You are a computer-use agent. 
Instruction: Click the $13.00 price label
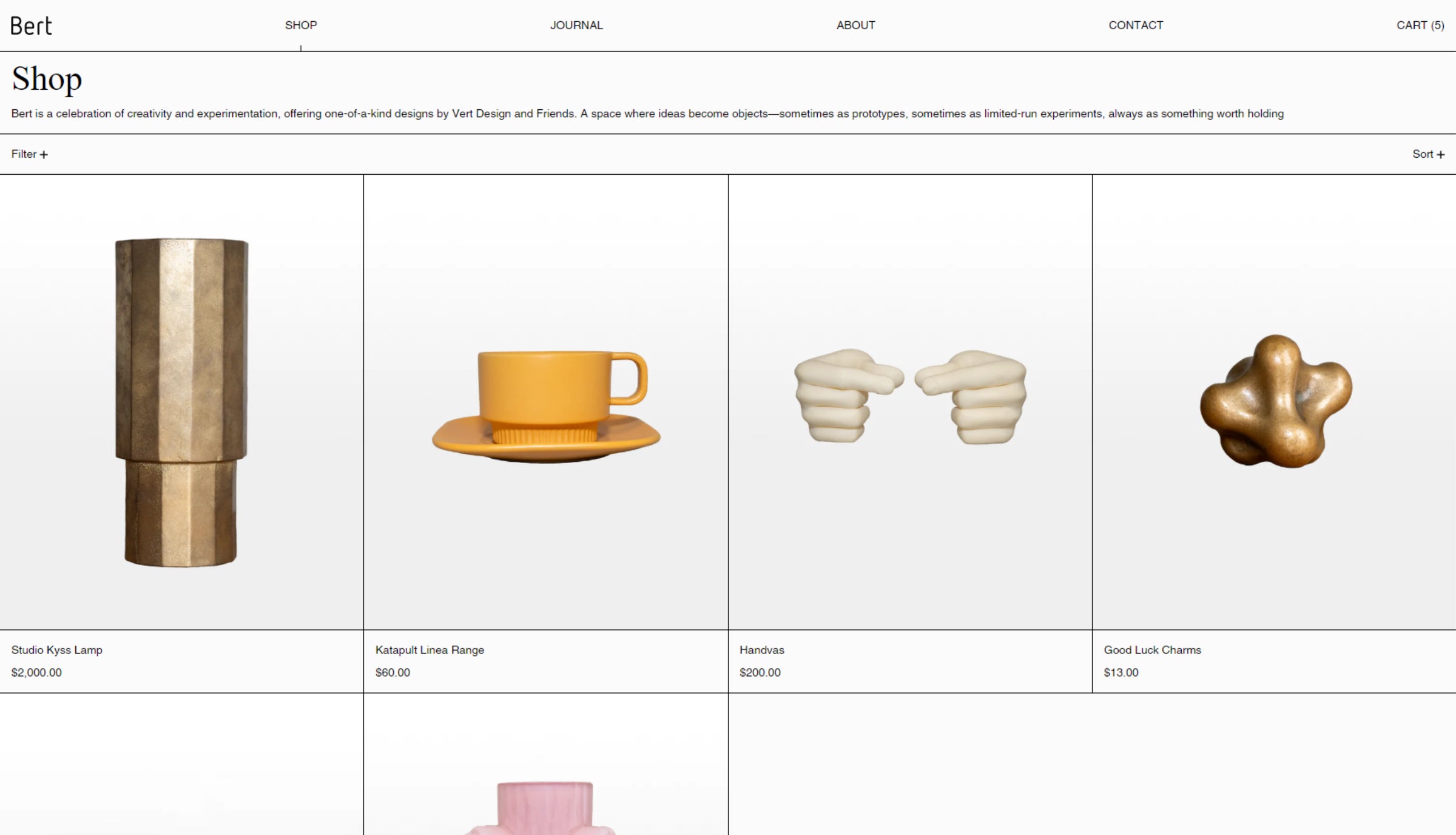coord(1121,672)
